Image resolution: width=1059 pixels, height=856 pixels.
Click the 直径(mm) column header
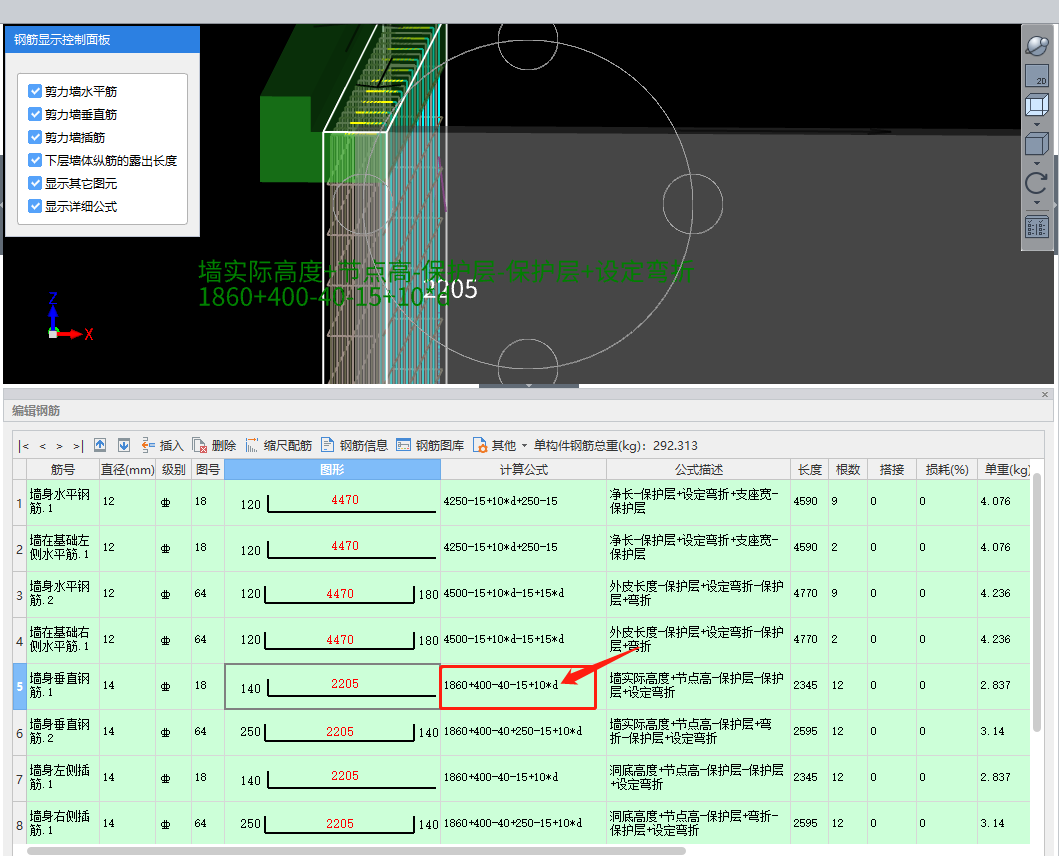pyautogui.click(x=128, y=470)
